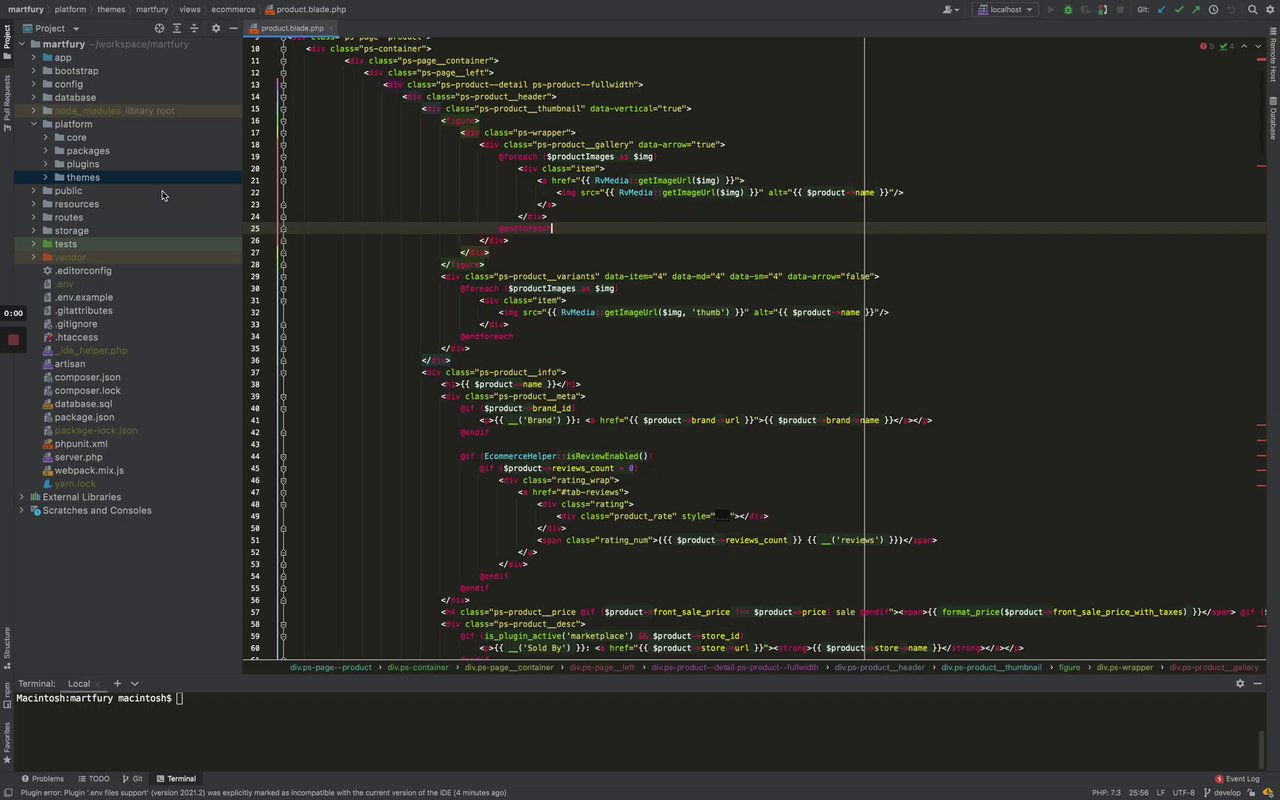Click the Debug bug icon
Screen dimensions: 1280x800
(1068, 9)
